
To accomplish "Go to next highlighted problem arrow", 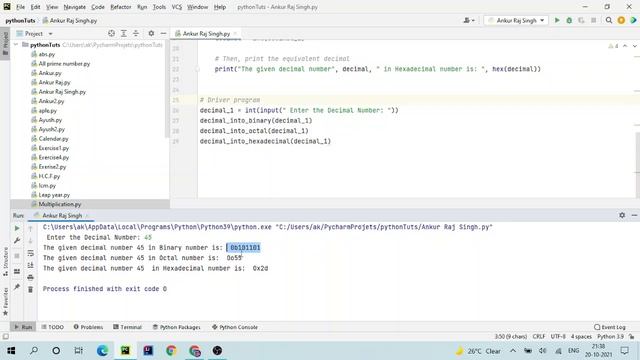I will pos(634,46).
